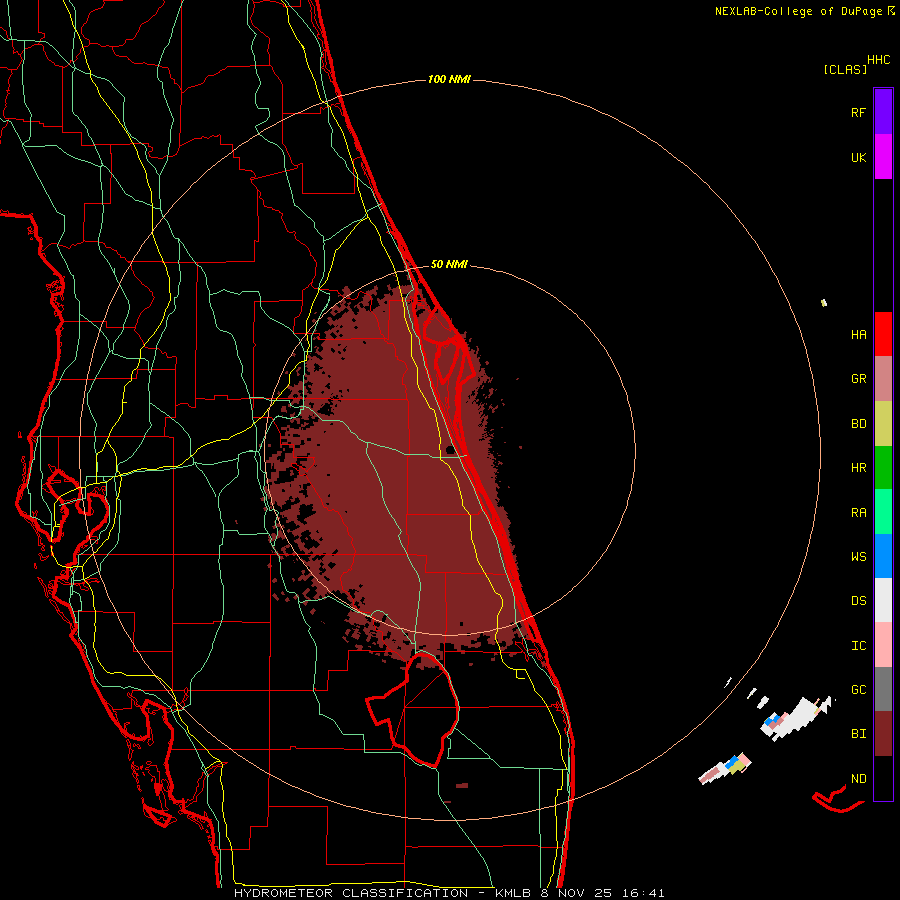Click the 50 NMI range ring label
This screenshot has height=900, width=900.
coord(449,264)
